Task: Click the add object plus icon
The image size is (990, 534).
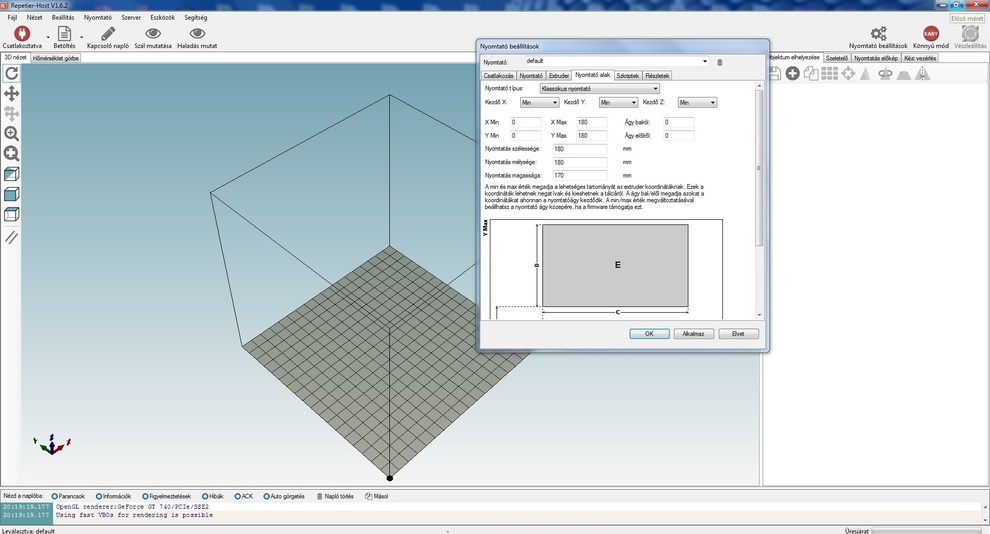Action: point(792,74)
